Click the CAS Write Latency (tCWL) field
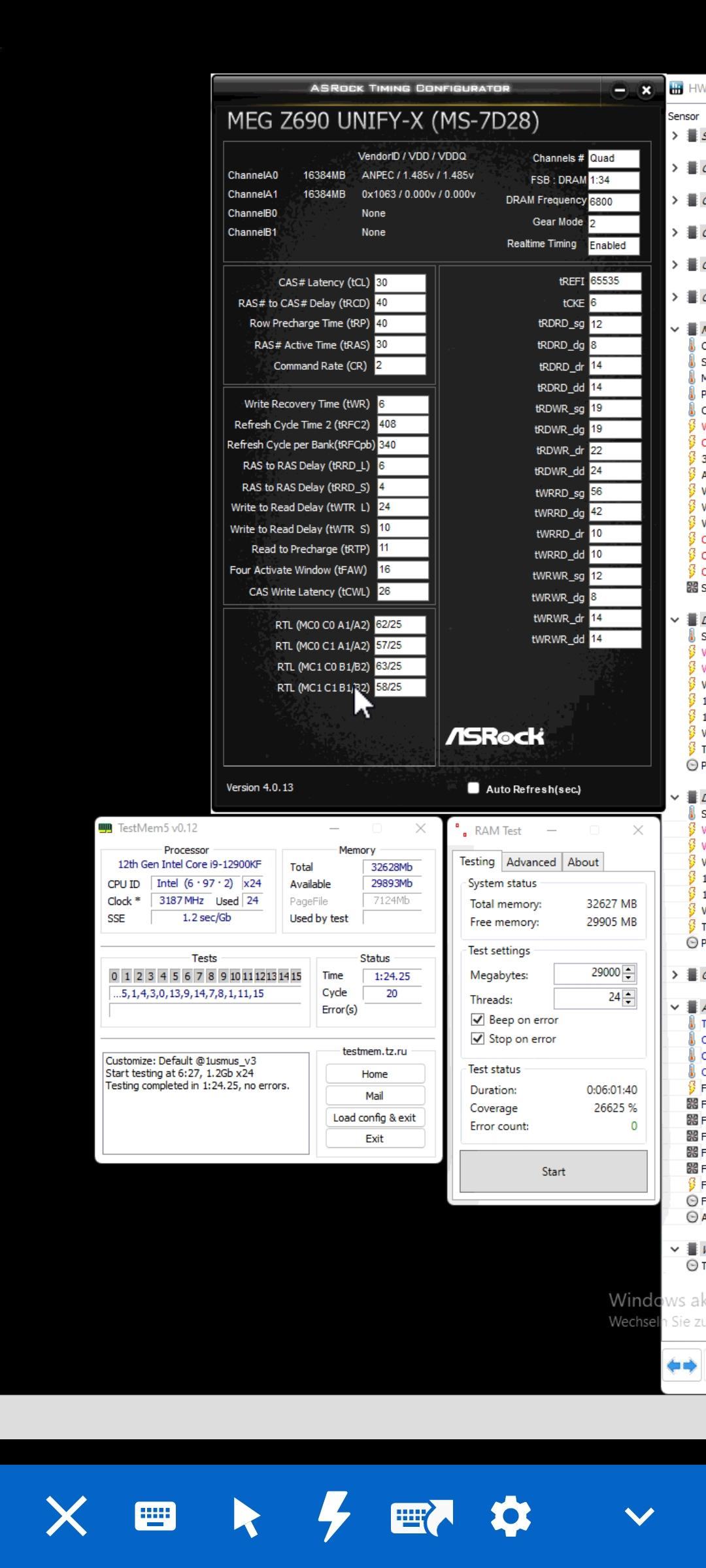Screen dimensions: 706x1568 click(403, 591)
